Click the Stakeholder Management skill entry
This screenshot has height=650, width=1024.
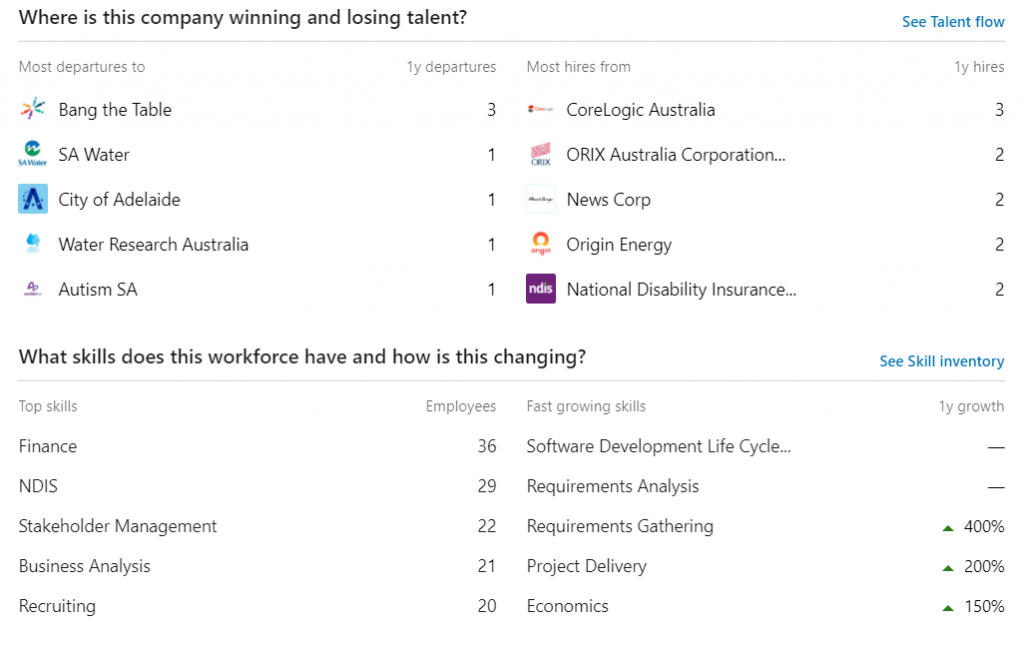coord(118,527)
